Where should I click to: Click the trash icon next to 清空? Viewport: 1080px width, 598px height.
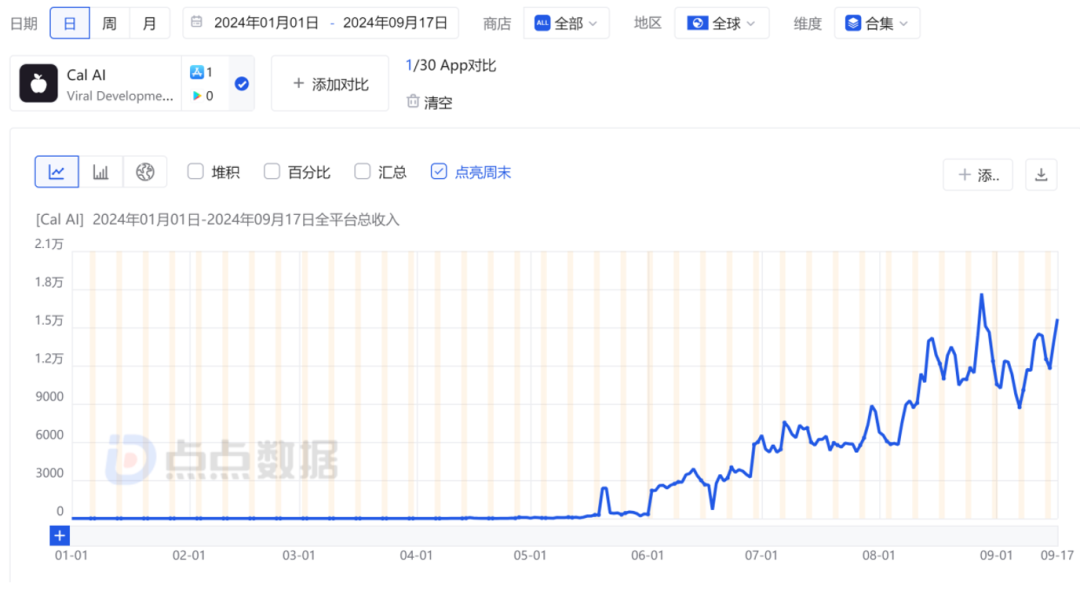413,101
